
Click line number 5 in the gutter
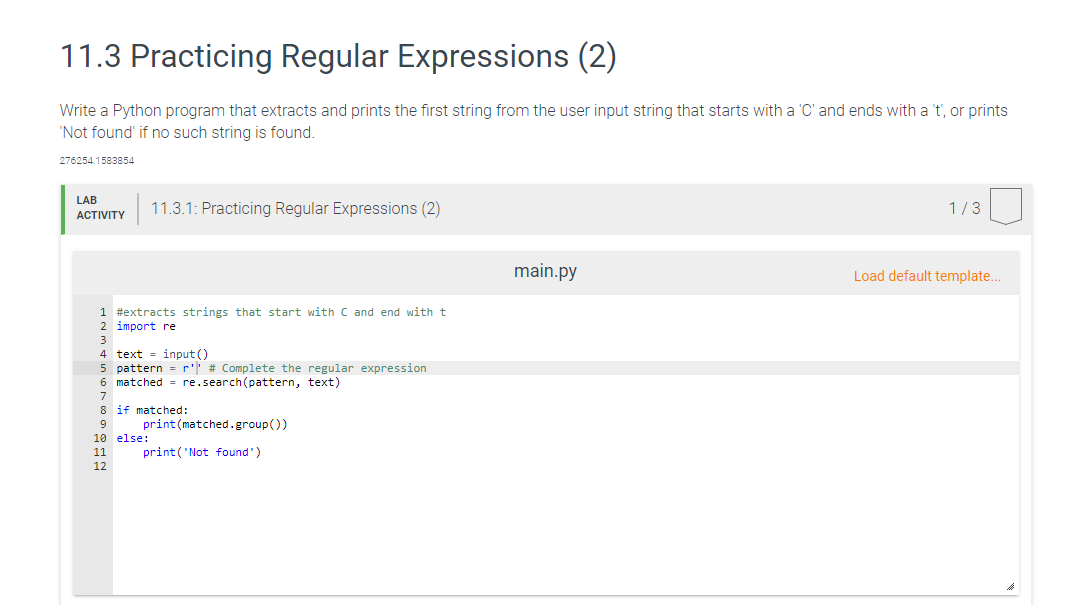tap(103, 368)
